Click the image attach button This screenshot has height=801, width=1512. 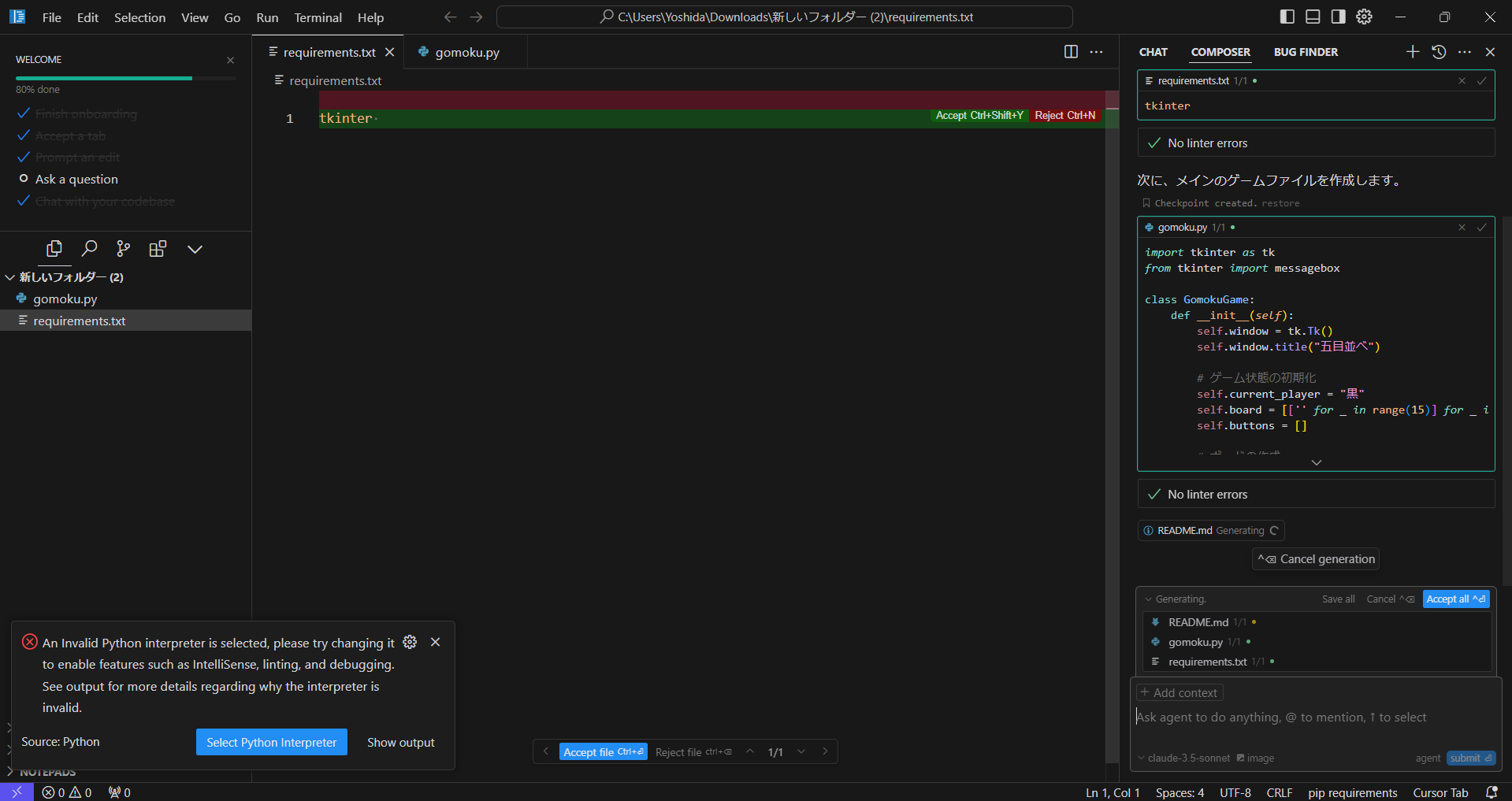click(1255, 758)
